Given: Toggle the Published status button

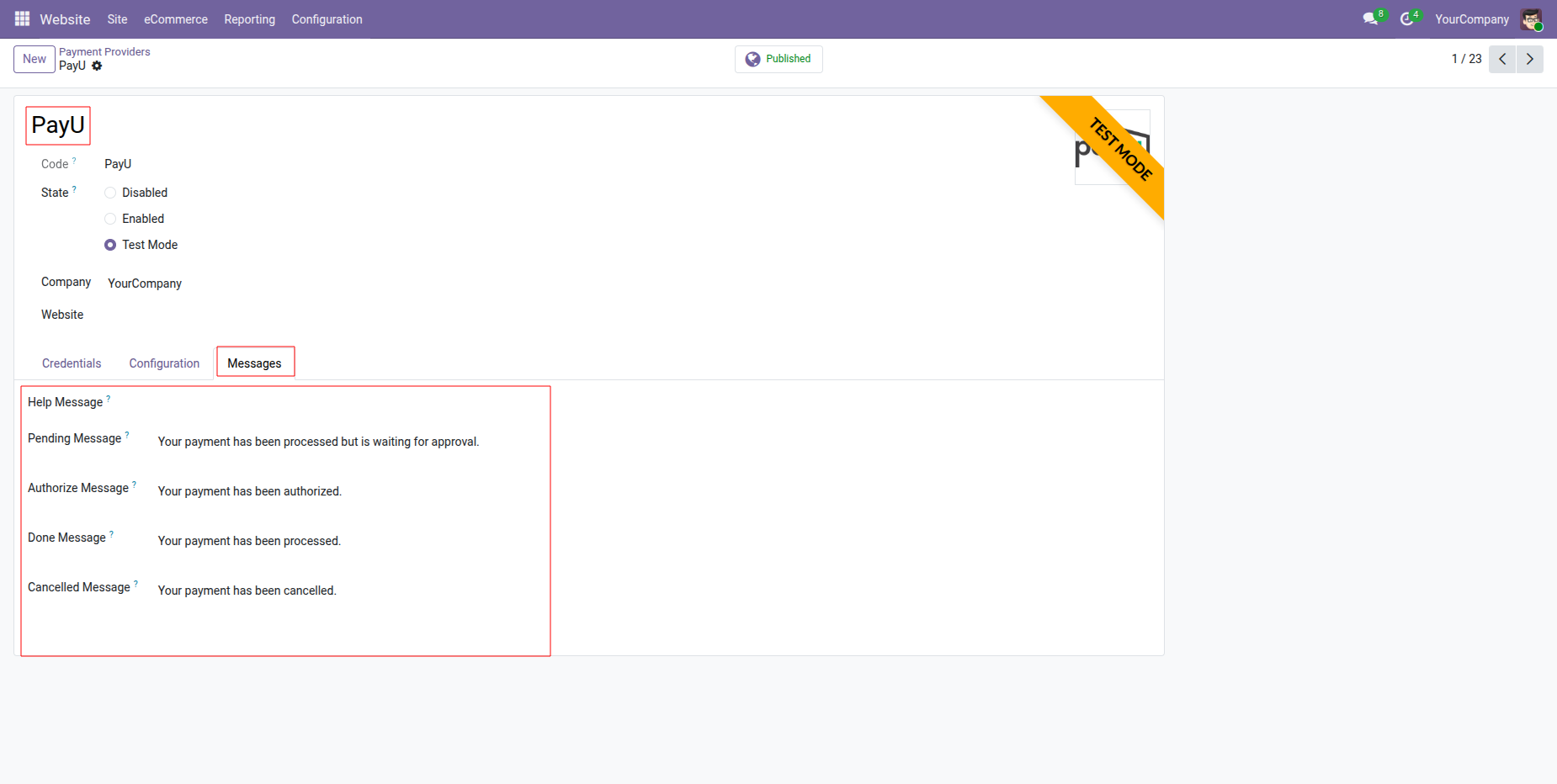Looking at the screenshot, I should point(778,59).
